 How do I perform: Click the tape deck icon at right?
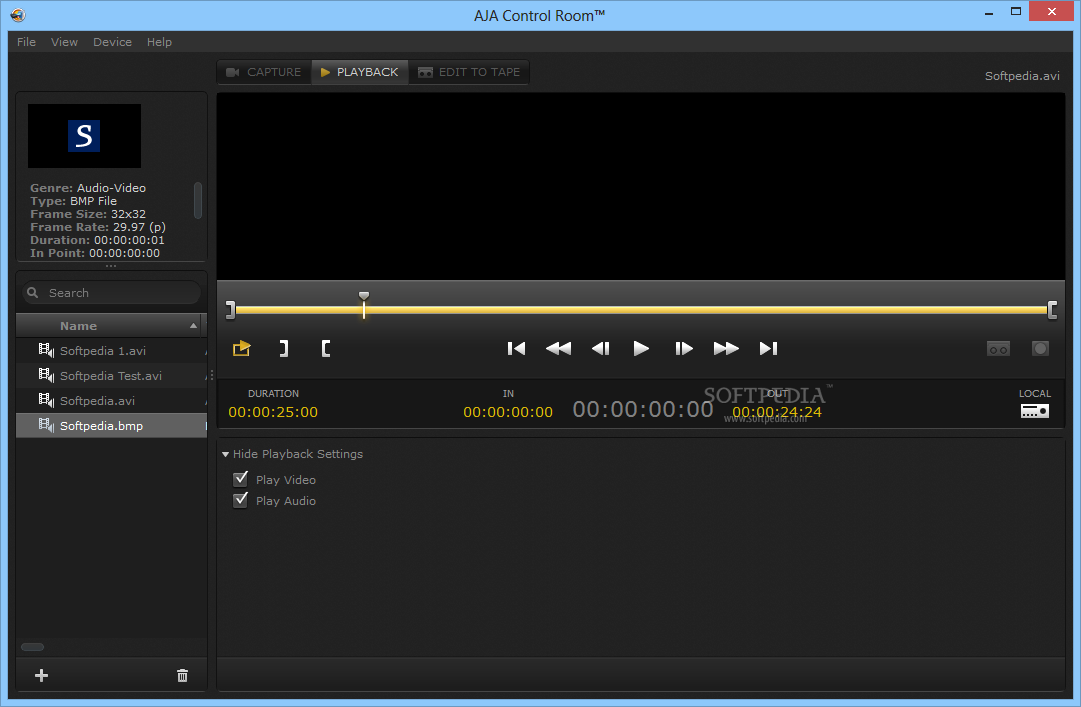pos(998,349)
